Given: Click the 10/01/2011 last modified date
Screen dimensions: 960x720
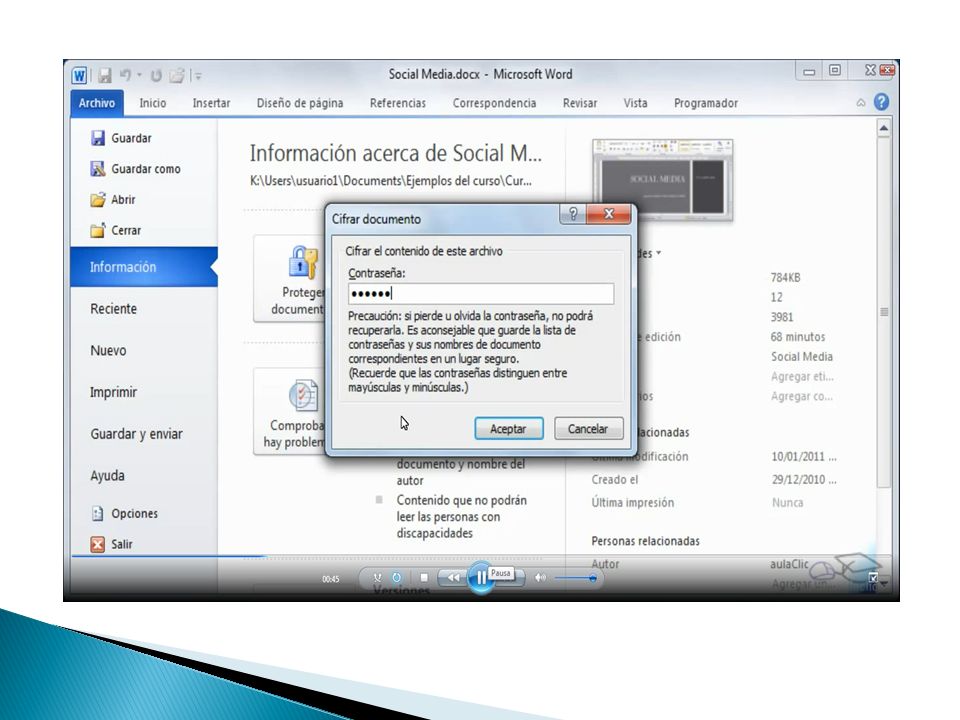Looking at the screenshot, I should pyautogui.click(x=804, y=456).
